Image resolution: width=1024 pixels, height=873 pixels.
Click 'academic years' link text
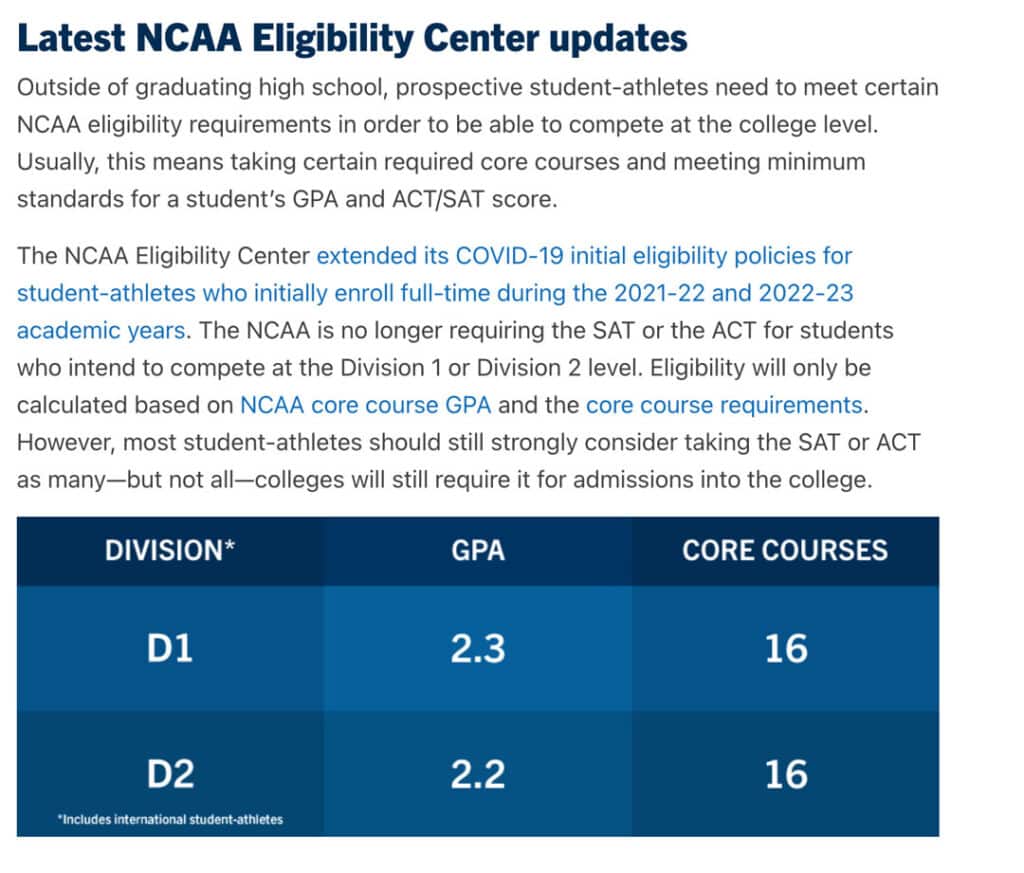coord(101,330)
